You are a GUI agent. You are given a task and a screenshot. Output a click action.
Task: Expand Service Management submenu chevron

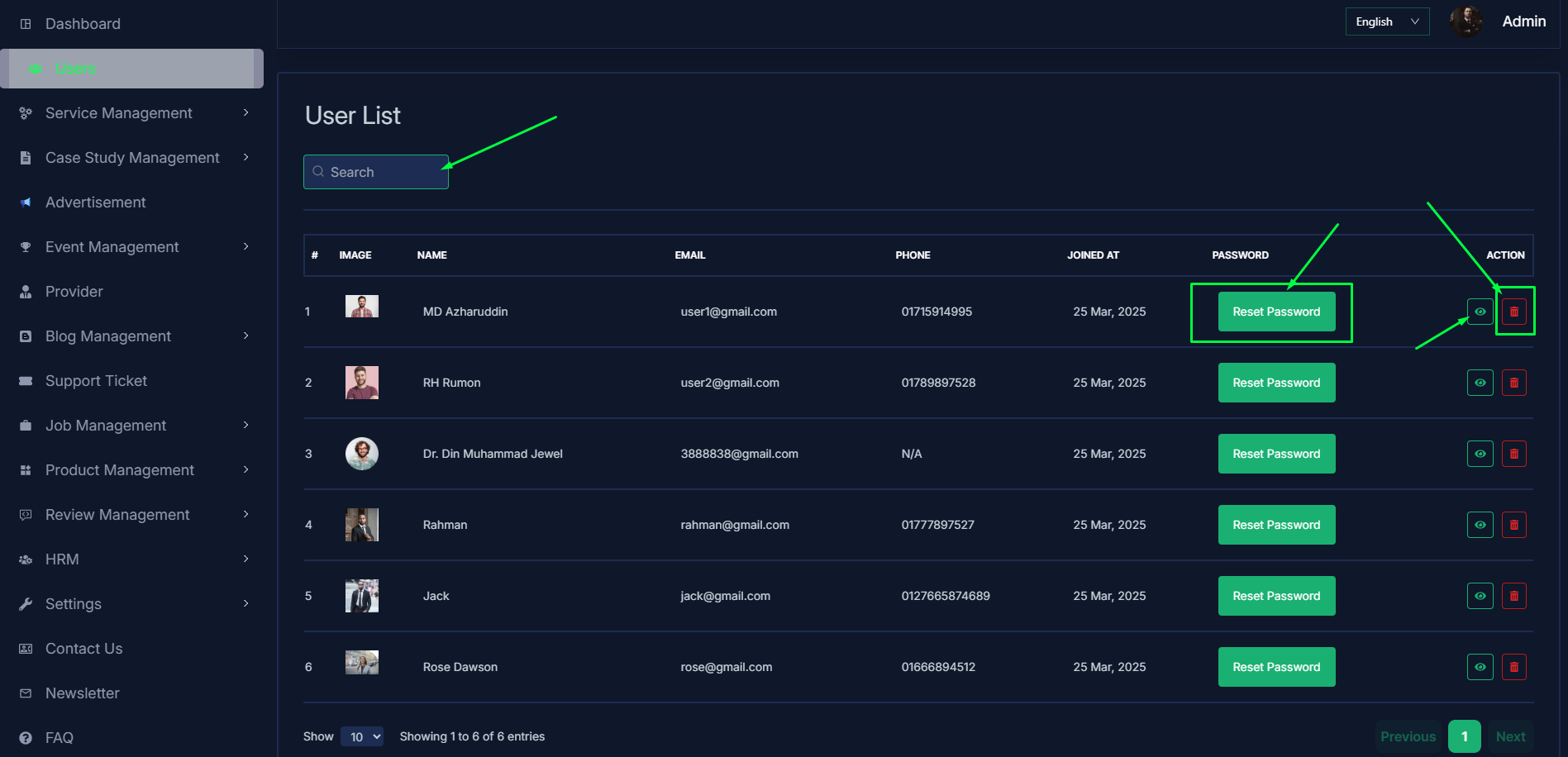246,112
